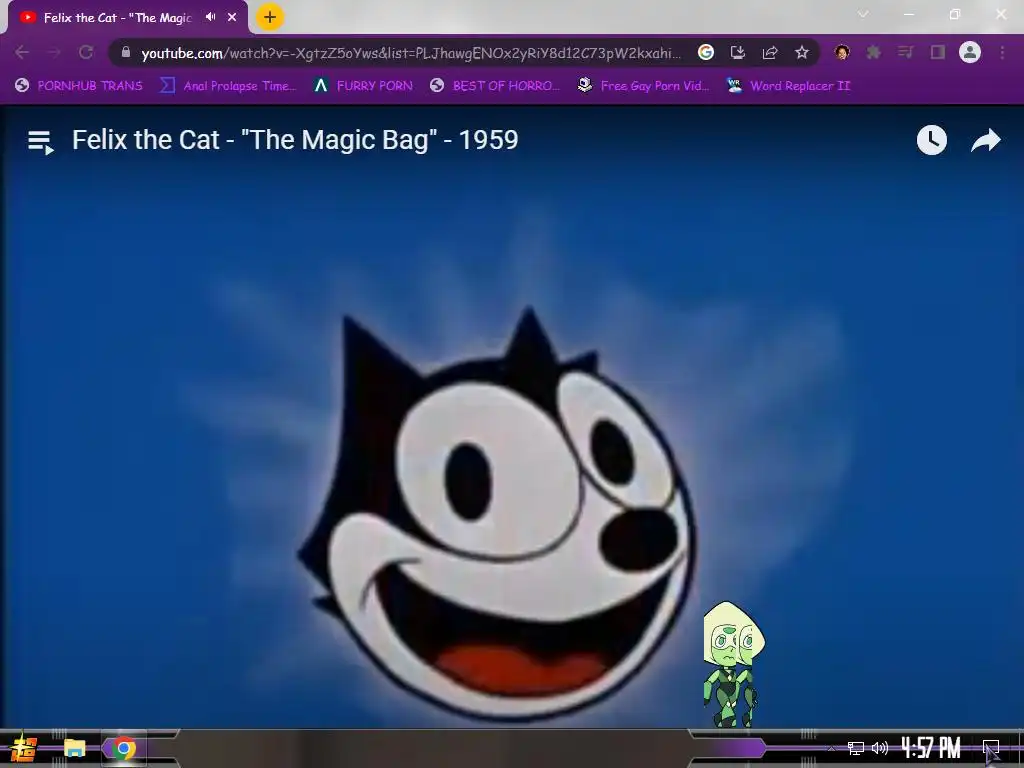The height and width of the screenshot is (768, 1024).
Task: Mute the tab using its speaker icon
Action: [210, 17]
